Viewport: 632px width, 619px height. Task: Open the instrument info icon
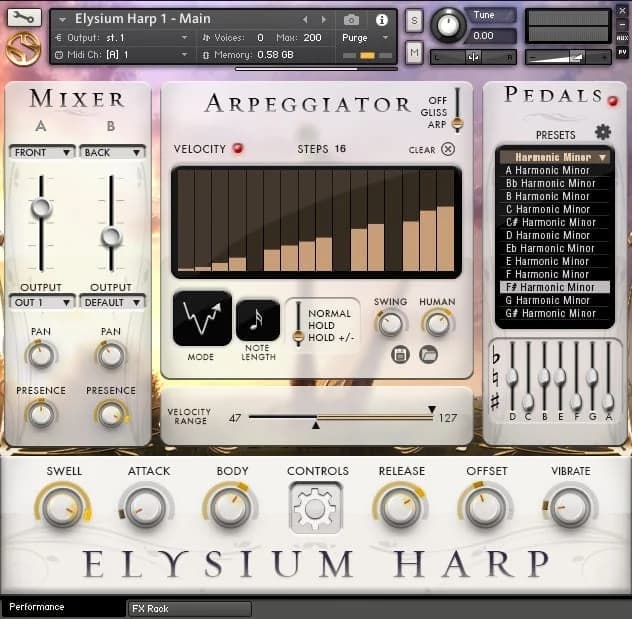click(381, 20)
